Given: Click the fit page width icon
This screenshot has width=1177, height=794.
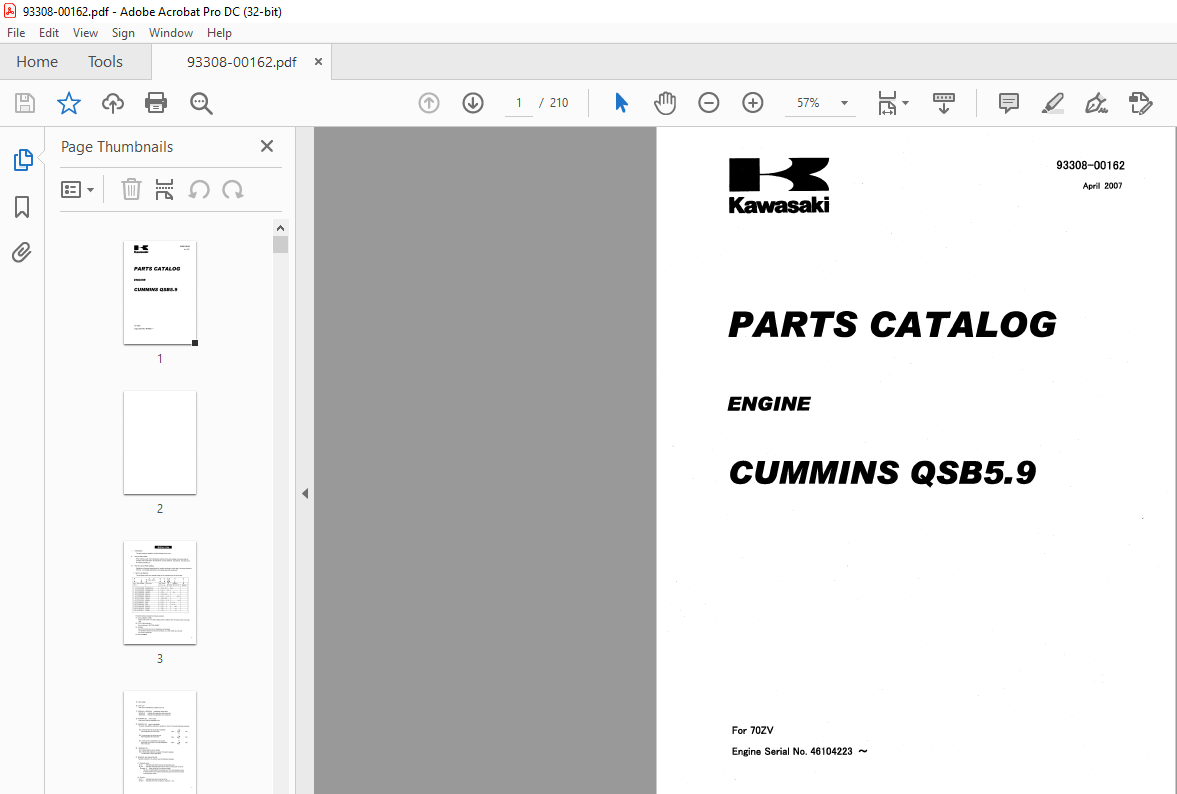Looking at the screenshot, I should pyautogui.click(x=887, y=103).
